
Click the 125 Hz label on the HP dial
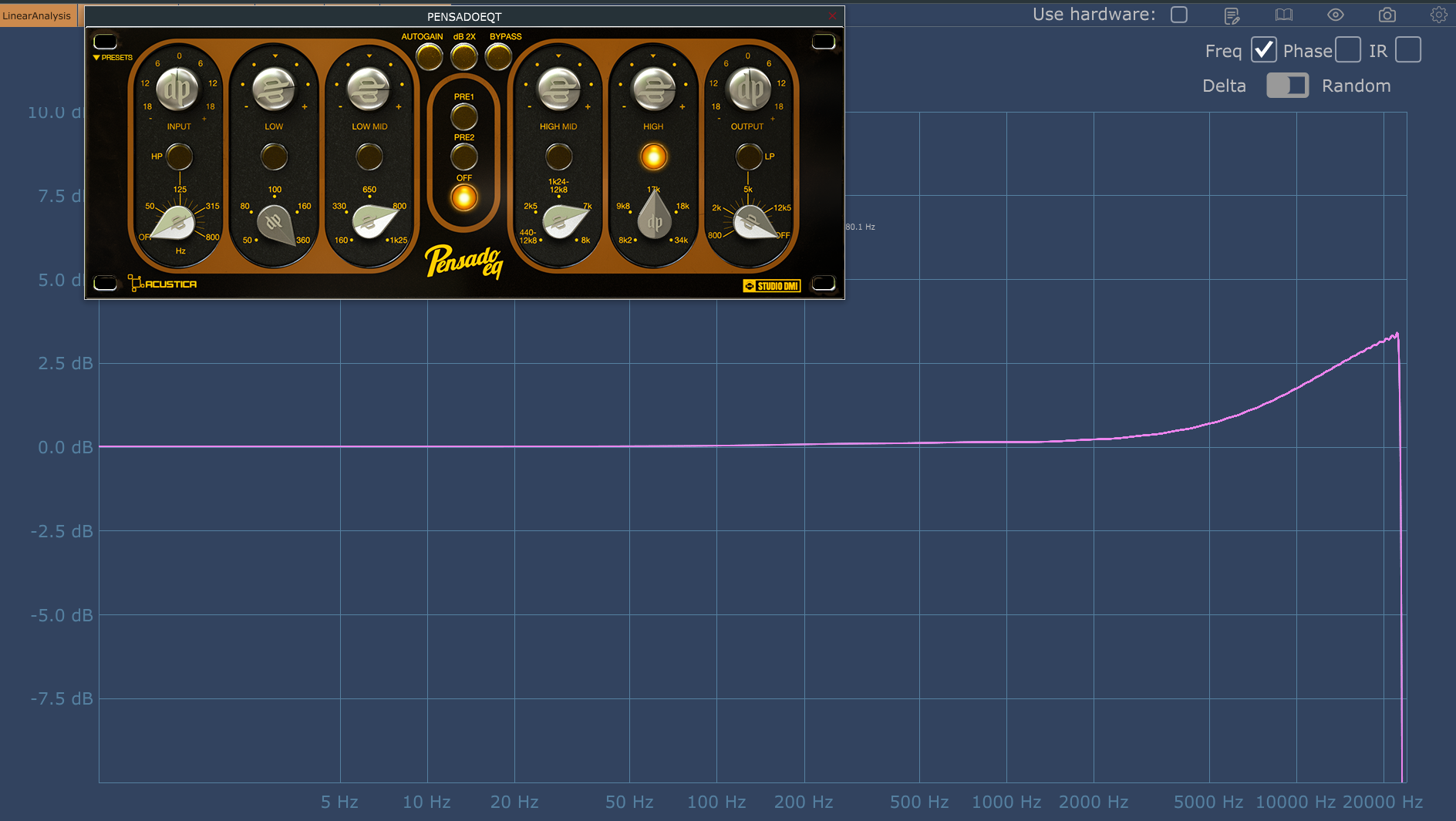click(x=180, y=189)
